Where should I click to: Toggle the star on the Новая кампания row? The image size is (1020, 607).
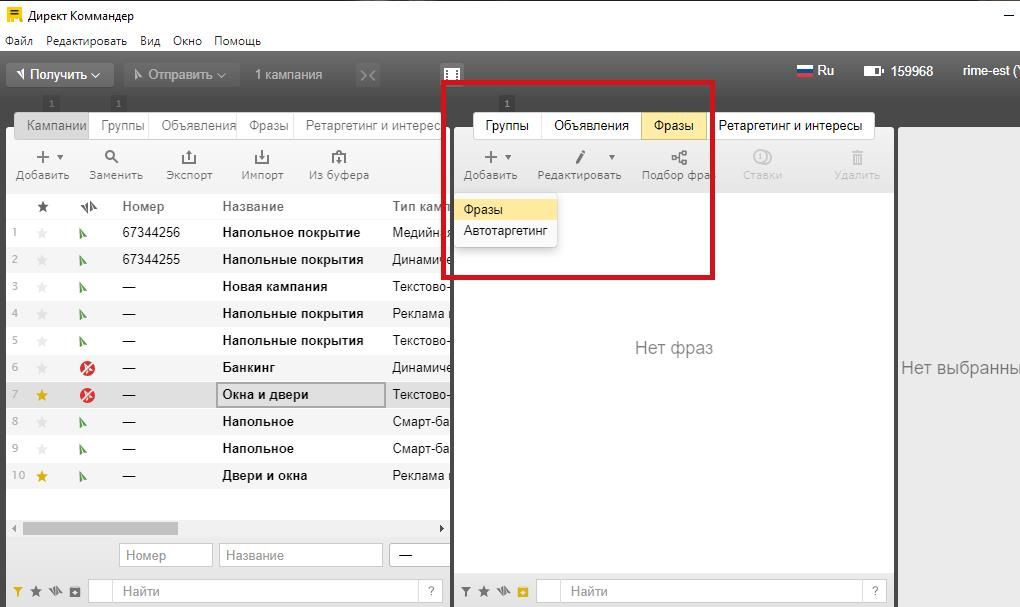click(x=42, y=287)
